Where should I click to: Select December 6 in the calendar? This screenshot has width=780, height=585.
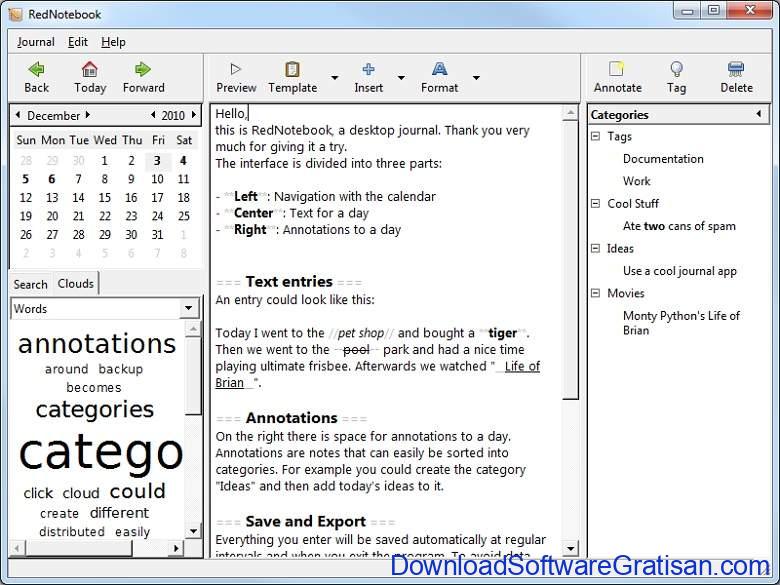52,179
